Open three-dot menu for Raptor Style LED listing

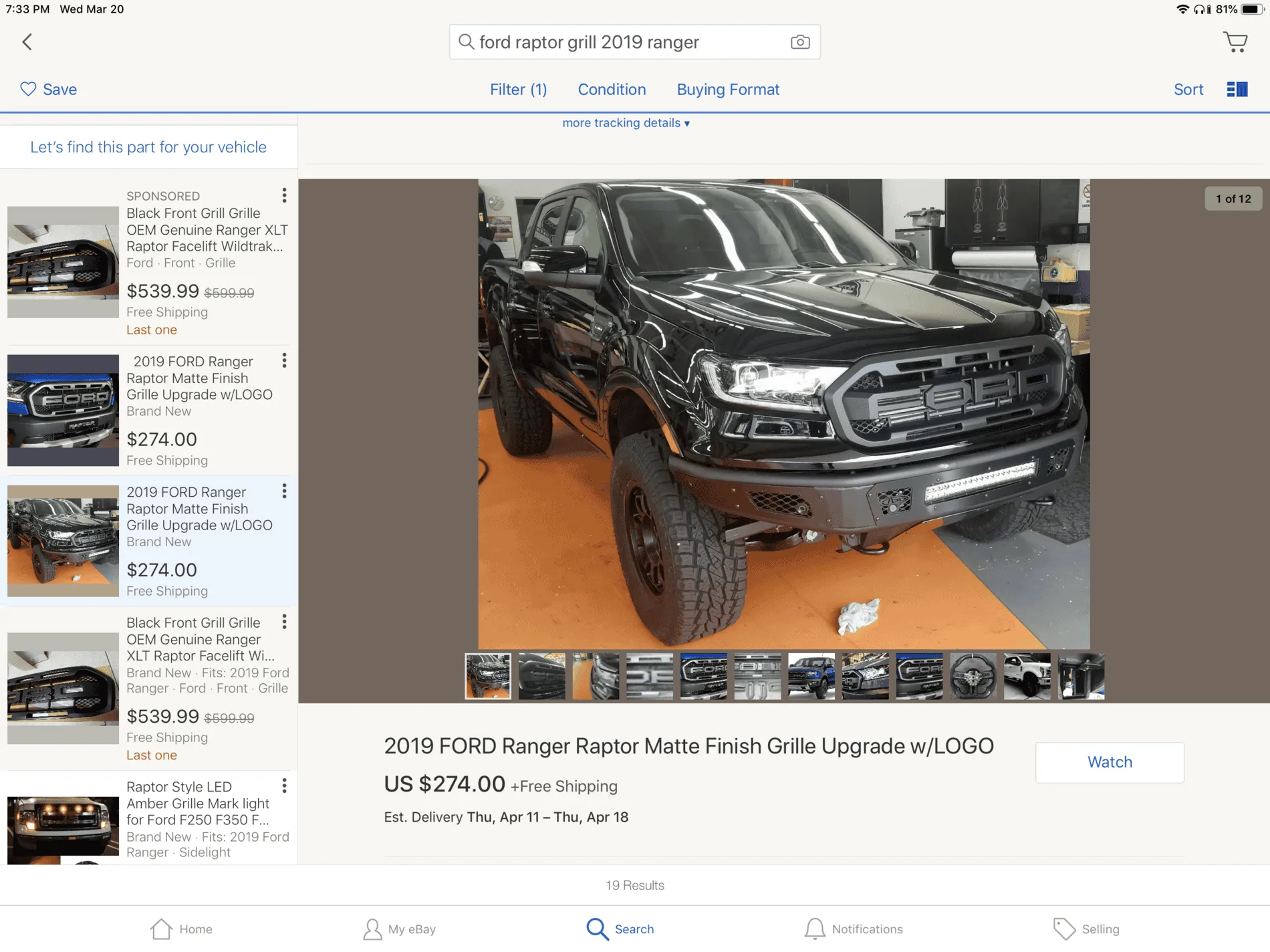(x=284, y=786)
